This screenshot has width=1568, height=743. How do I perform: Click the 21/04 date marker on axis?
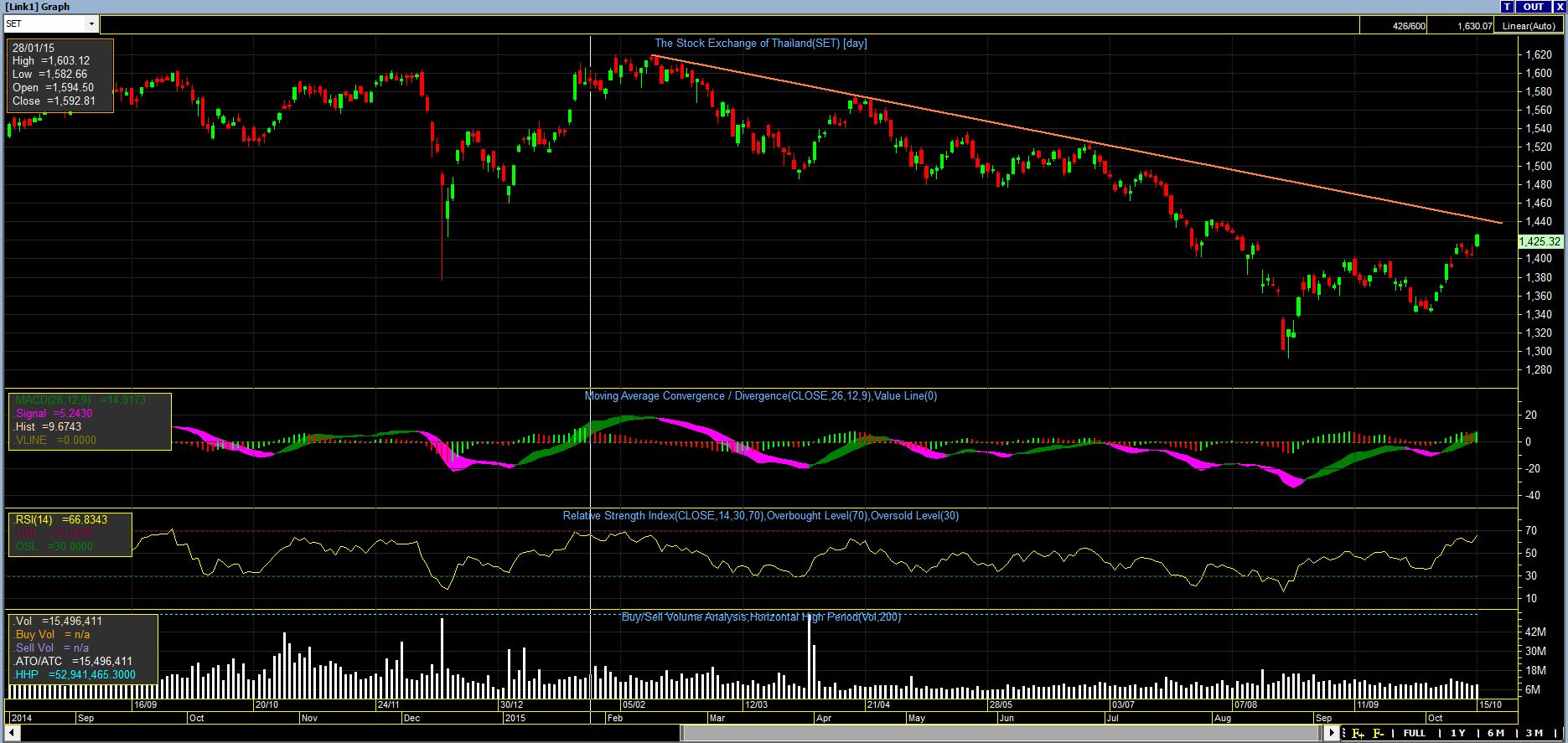coord(878,704)
